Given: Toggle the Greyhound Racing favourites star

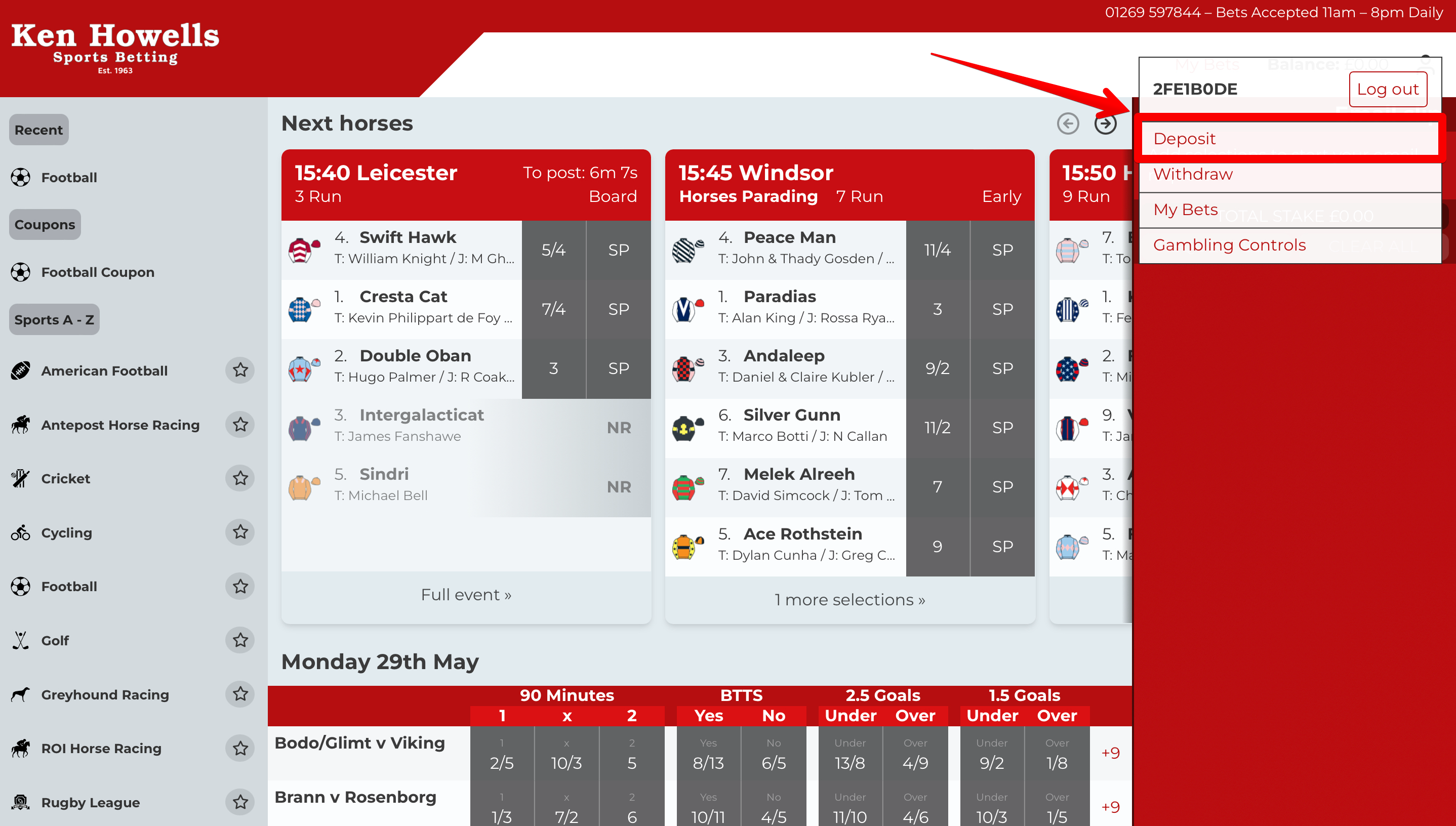Looking at the screenshot, I should 240,694.
